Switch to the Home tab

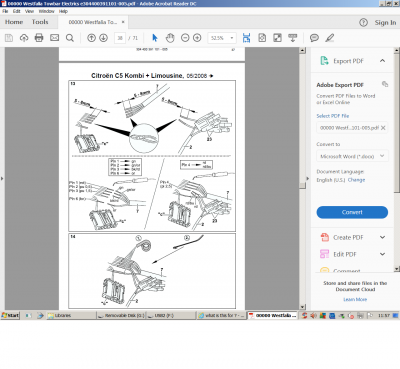tap(14, 22)
